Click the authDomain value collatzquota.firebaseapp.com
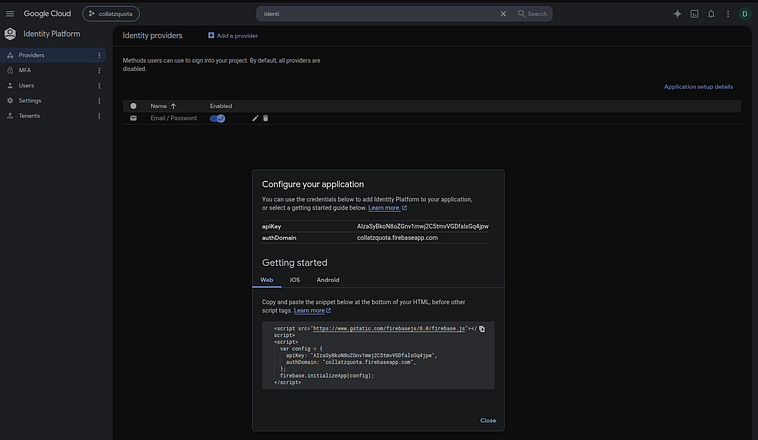Viewport: 758px width, 440px height. pos(397,237)
